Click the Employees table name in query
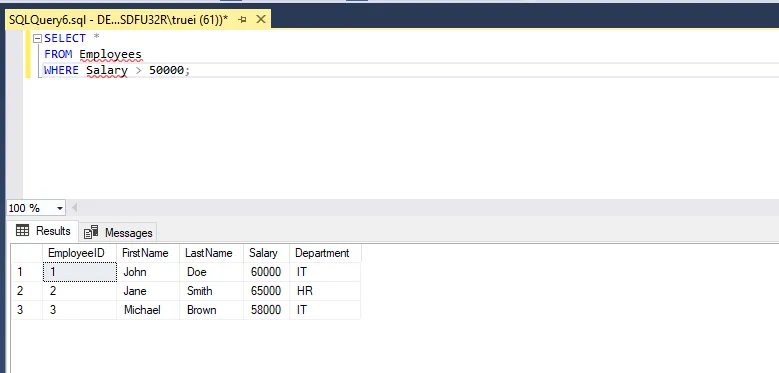 coord(110,54)
